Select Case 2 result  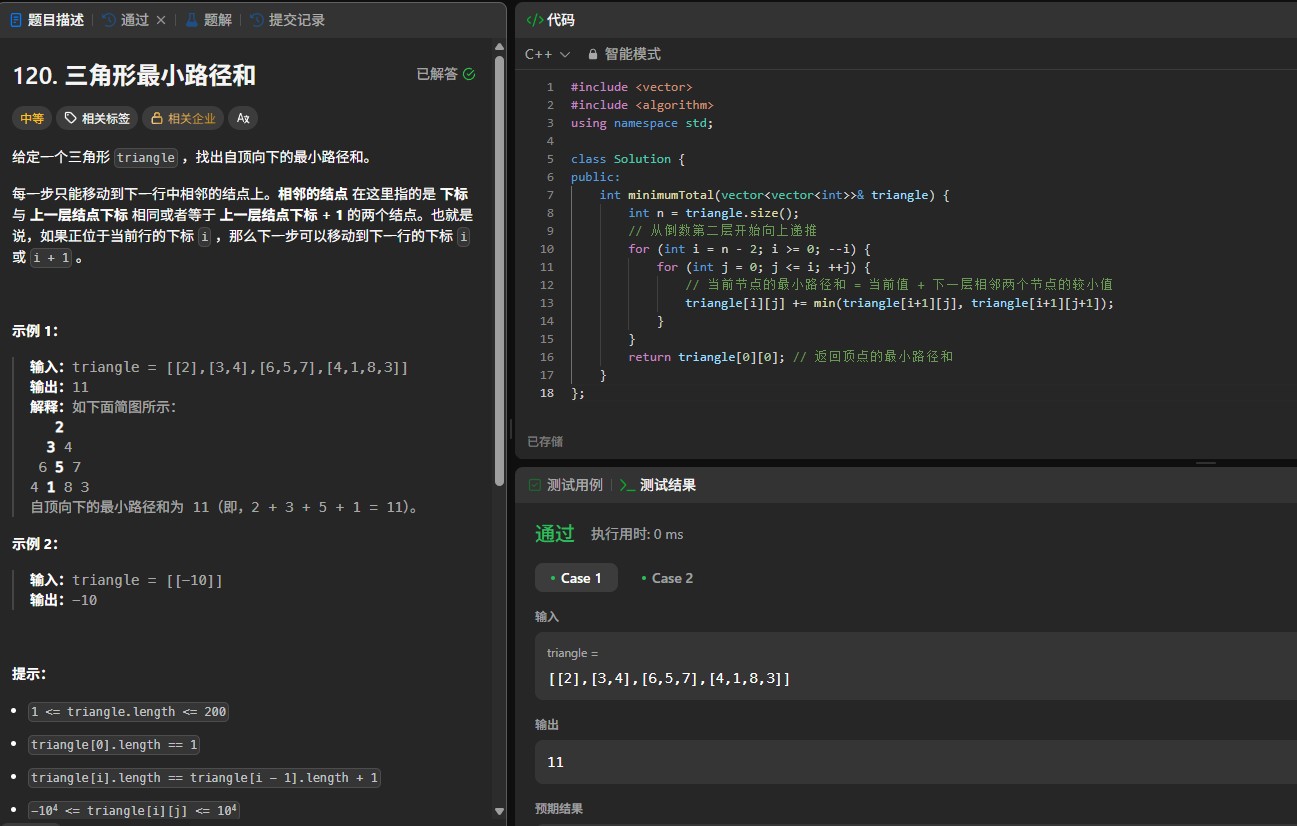tap(667, 578)
